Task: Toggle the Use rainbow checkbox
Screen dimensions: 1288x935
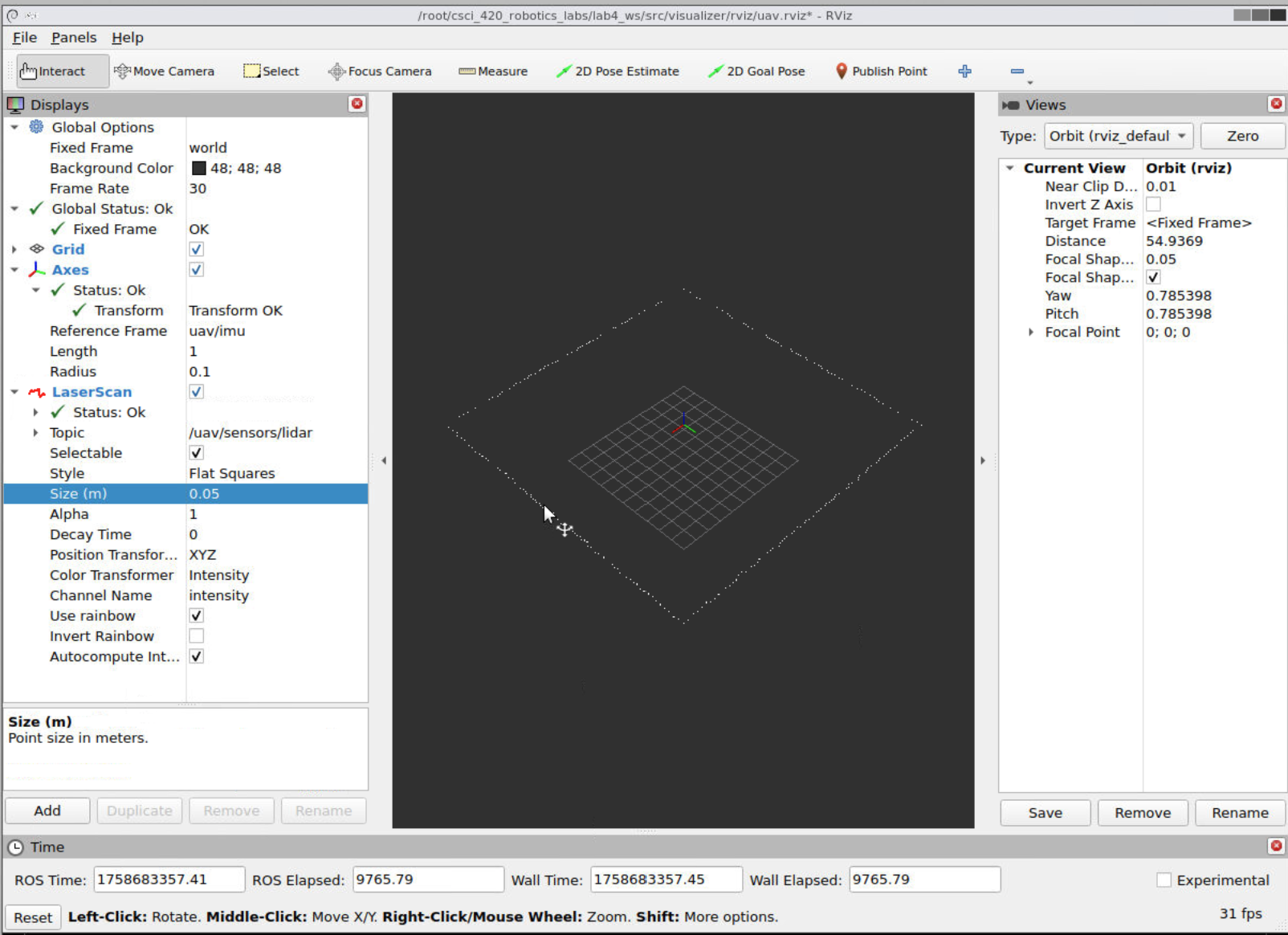Action: 197,616
